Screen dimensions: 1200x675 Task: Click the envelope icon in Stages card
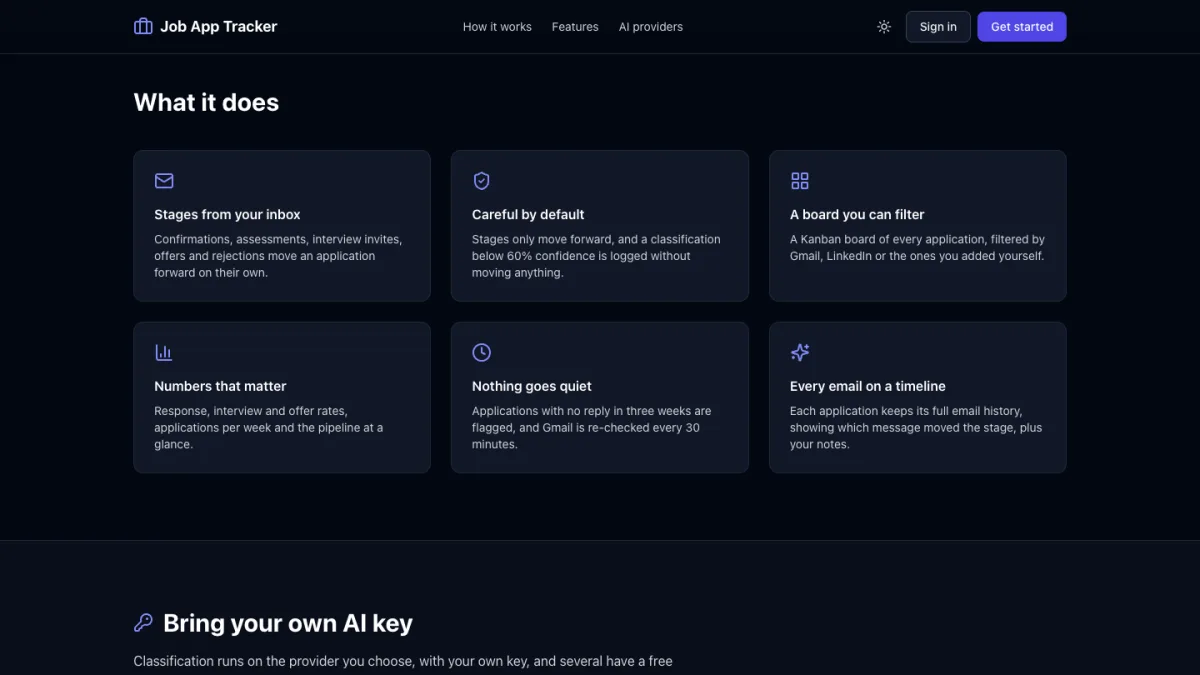(x=164, y=181)
